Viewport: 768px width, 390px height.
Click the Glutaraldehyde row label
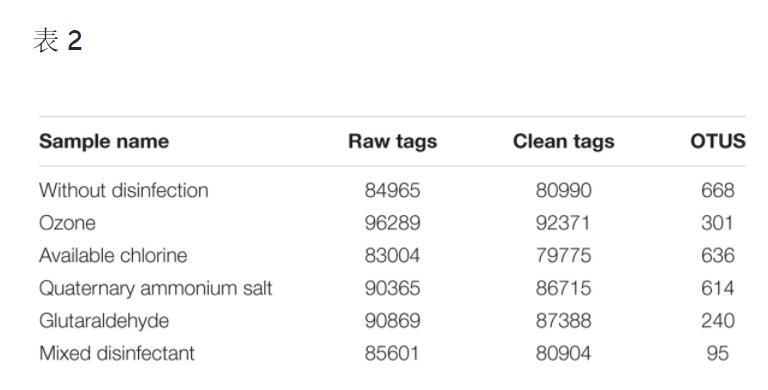[104, 321]
